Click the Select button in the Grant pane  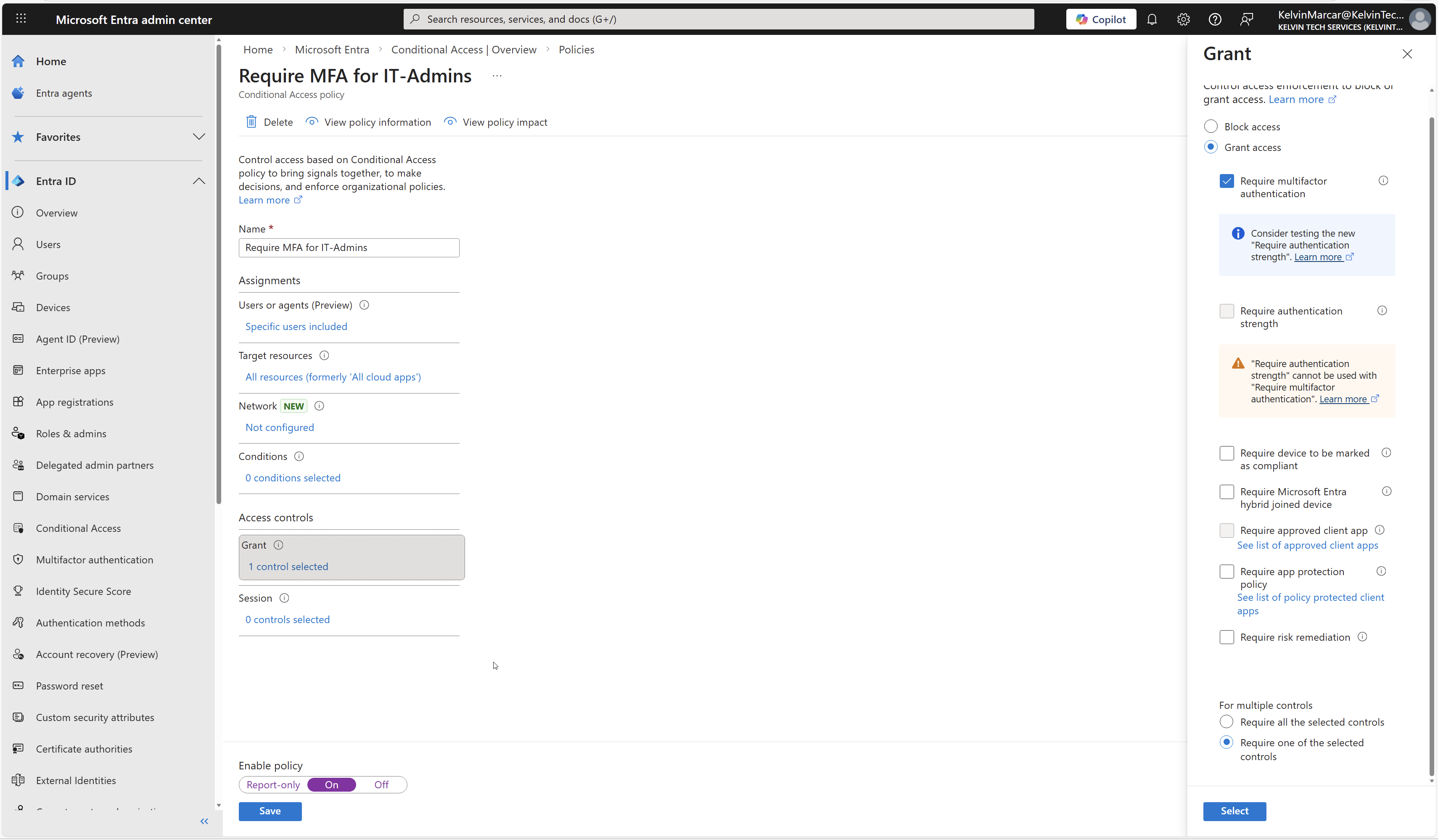tap(1234, 811)
